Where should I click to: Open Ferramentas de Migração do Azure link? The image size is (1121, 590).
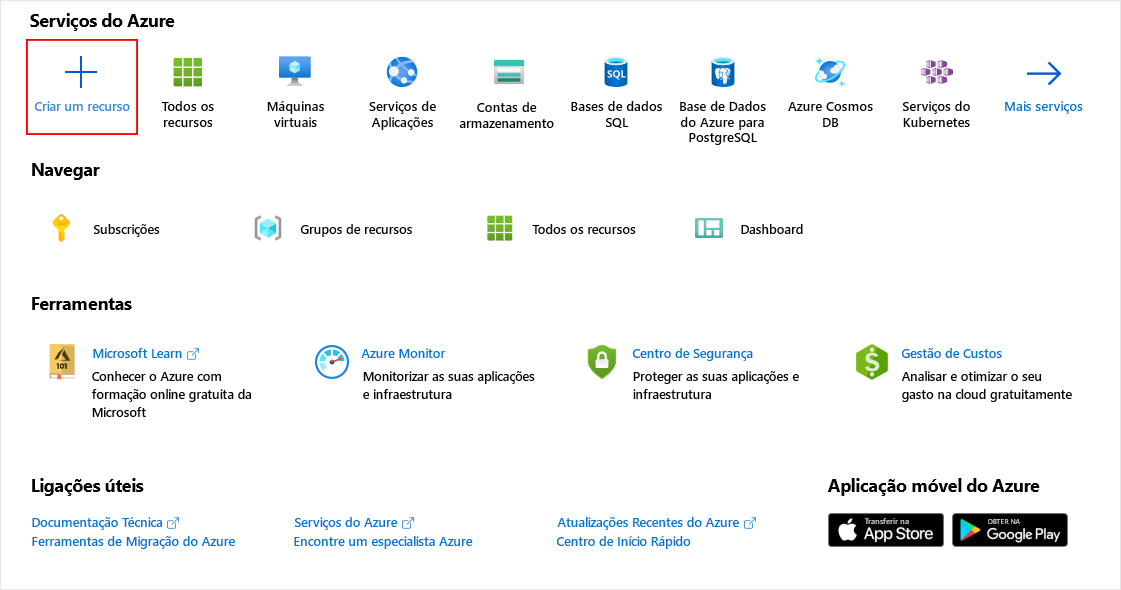[x=133, y=541]
